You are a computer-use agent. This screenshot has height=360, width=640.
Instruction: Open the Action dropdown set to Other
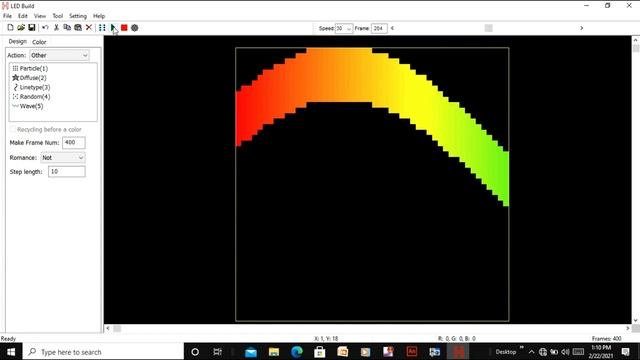coord(59,55)
